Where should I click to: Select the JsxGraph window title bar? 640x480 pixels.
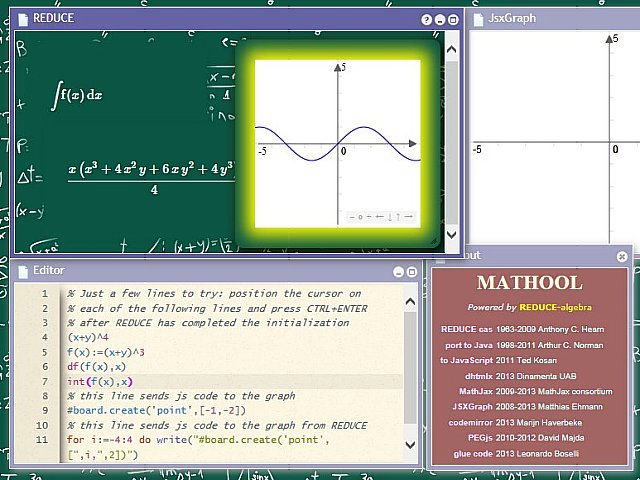(x=555, y=19)
